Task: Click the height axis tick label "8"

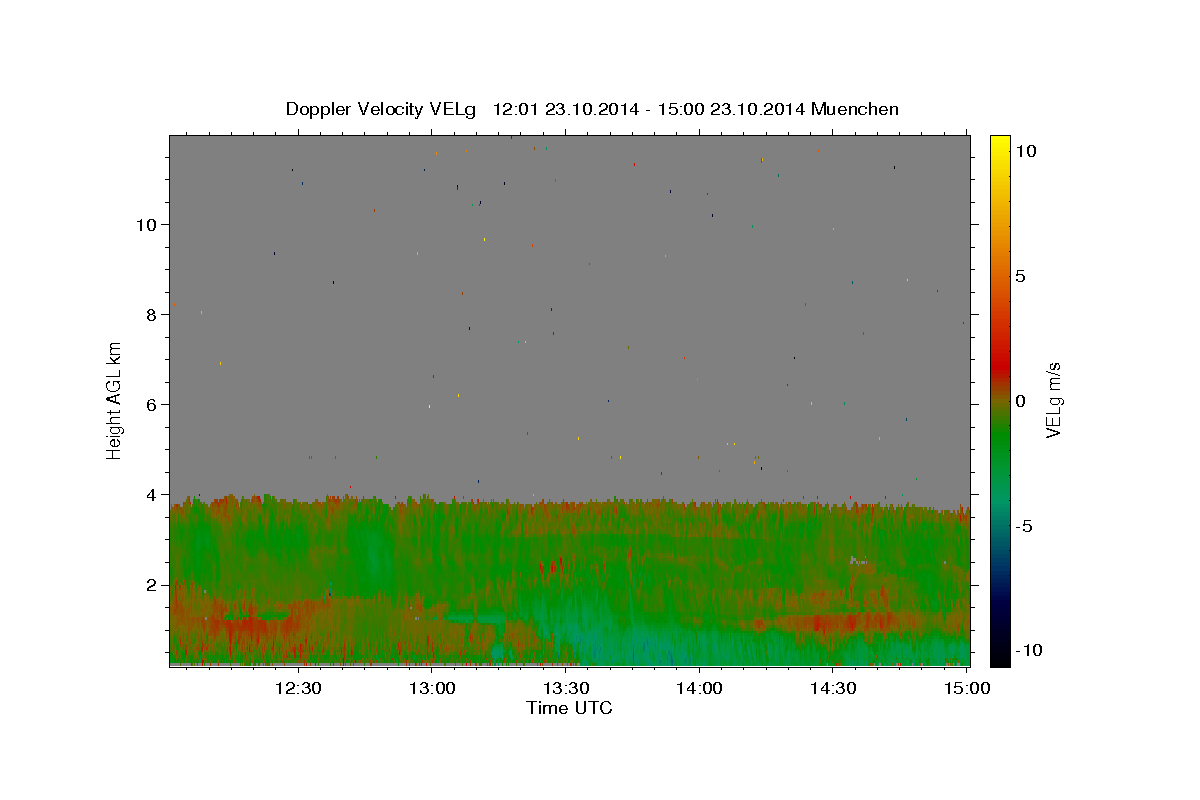Action: point(151,314)
